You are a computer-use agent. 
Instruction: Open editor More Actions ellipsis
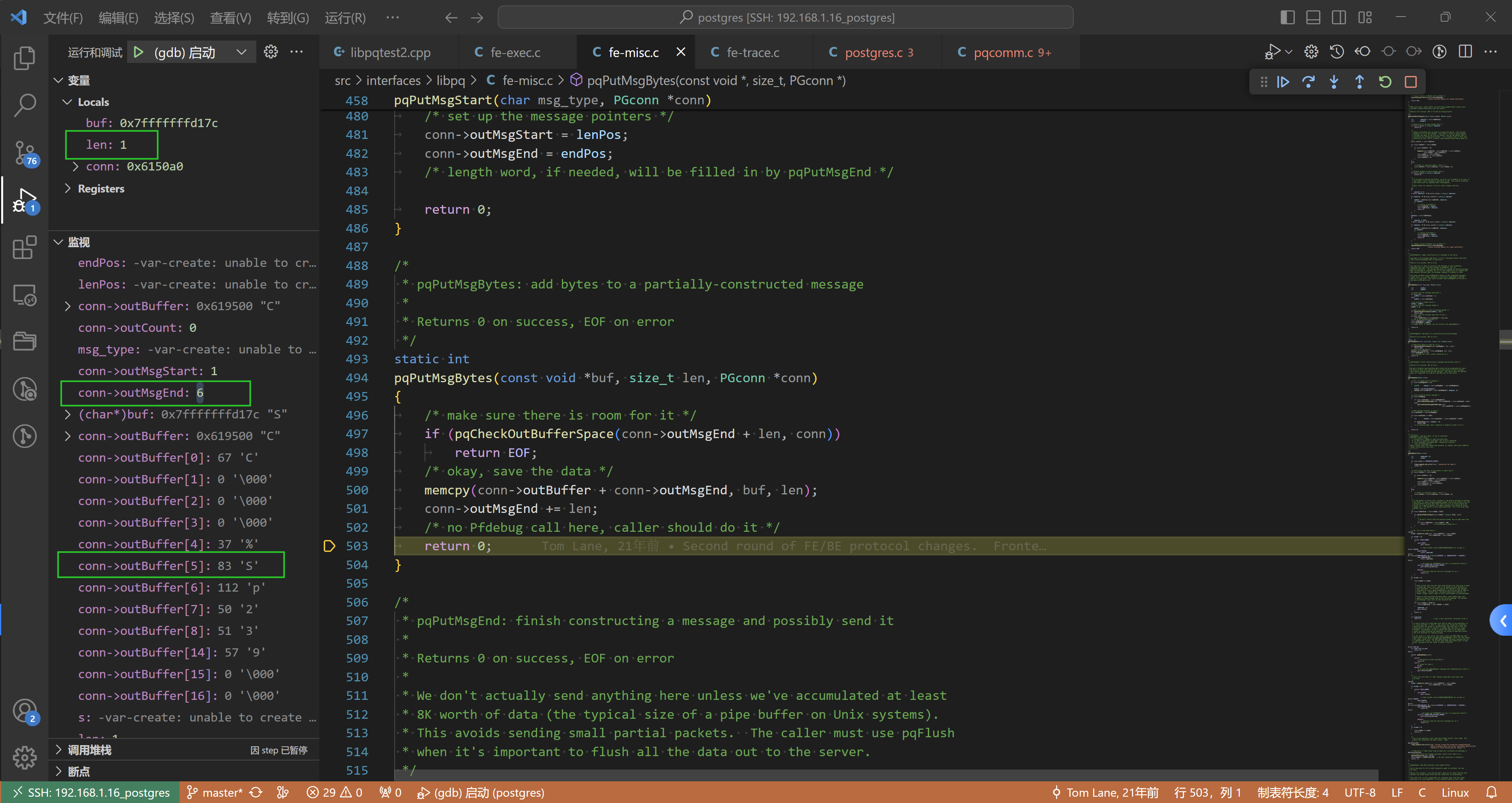[x=1490, y=52]
